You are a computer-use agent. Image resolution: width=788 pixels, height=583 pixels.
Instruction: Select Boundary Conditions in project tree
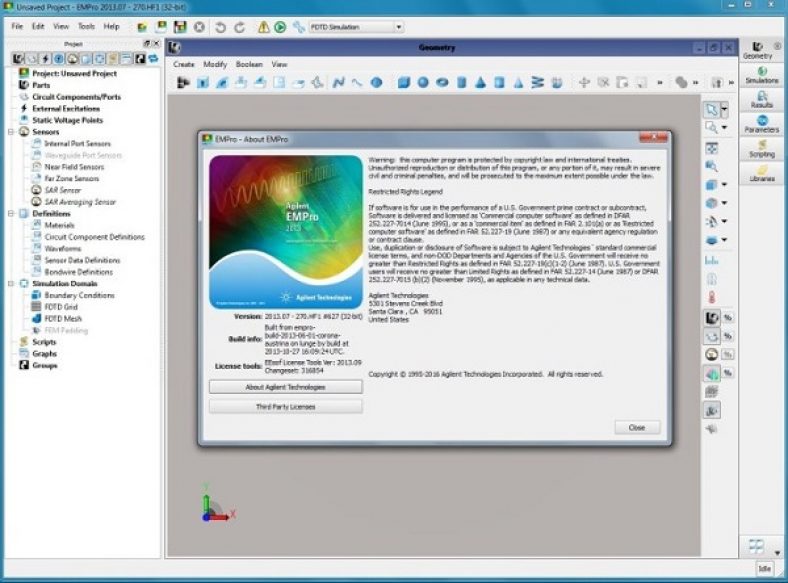pos(79,295)
